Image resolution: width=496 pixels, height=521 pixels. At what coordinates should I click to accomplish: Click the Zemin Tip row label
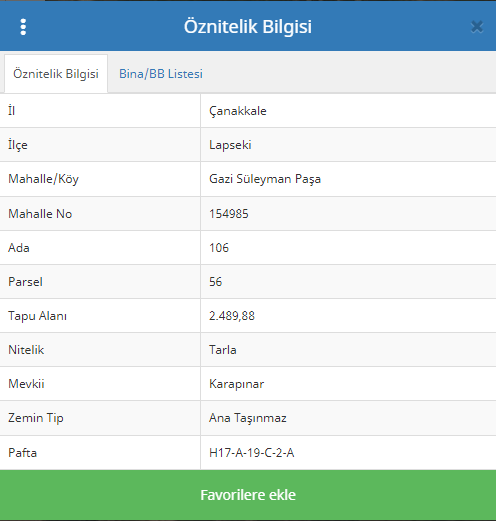coord(36,418)
